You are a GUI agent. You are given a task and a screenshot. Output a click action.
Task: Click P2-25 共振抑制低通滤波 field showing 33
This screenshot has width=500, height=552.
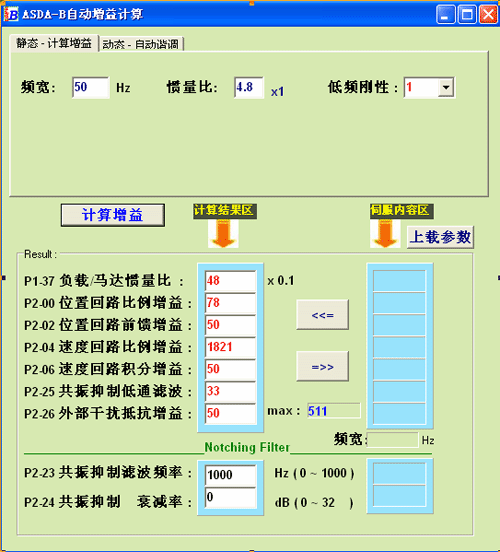230,391
